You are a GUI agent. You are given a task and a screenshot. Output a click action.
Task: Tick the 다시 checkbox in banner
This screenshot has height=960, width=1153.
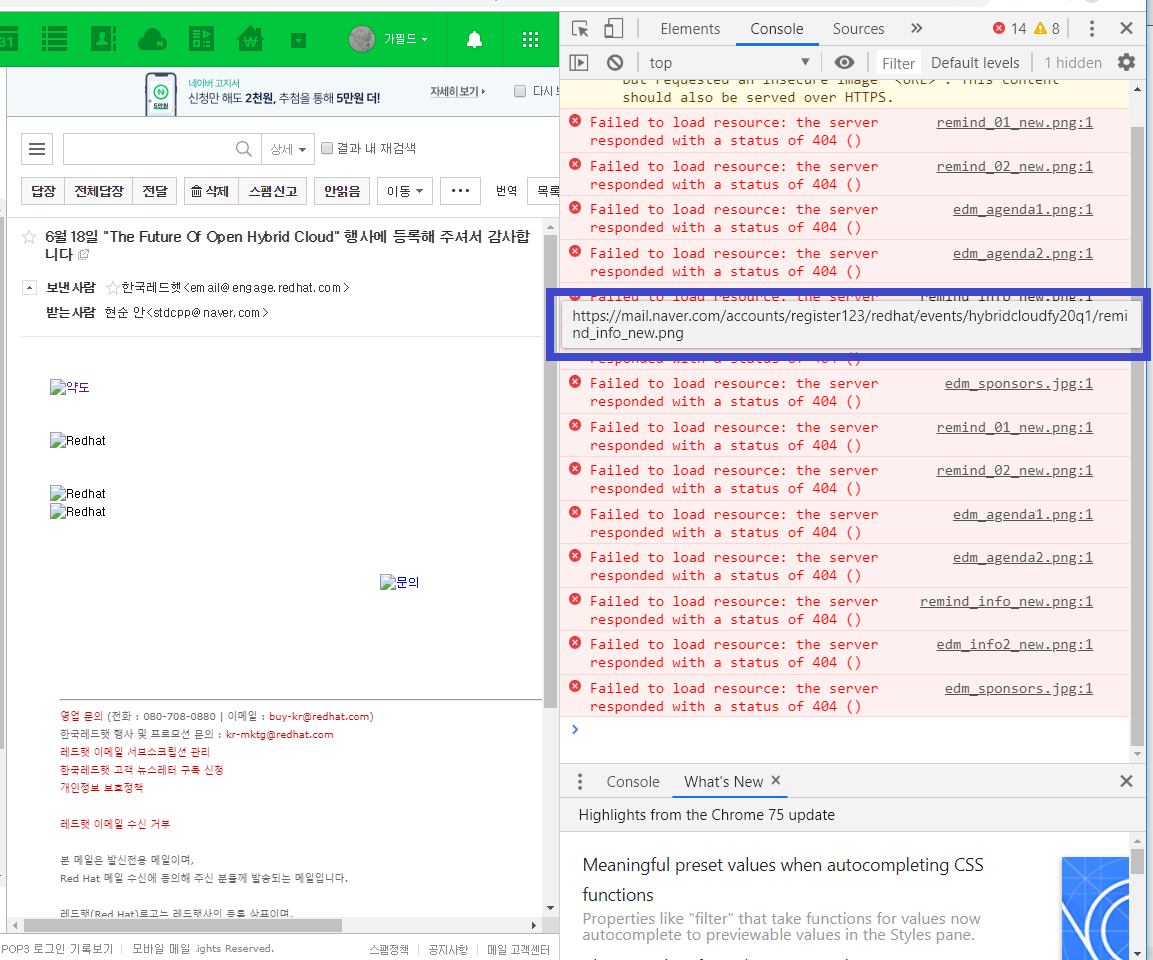[520, 91]
